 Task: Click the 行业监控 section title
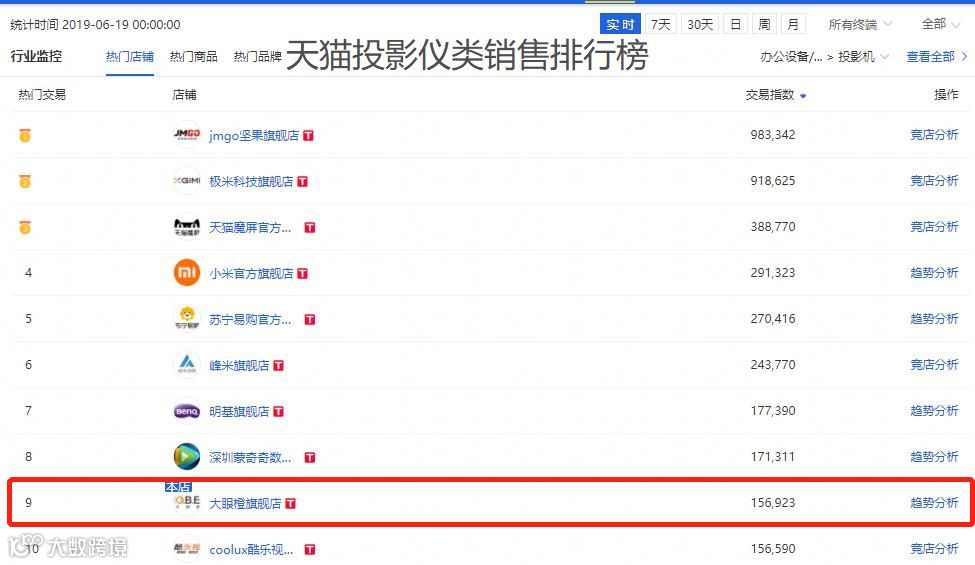[36, 57]
